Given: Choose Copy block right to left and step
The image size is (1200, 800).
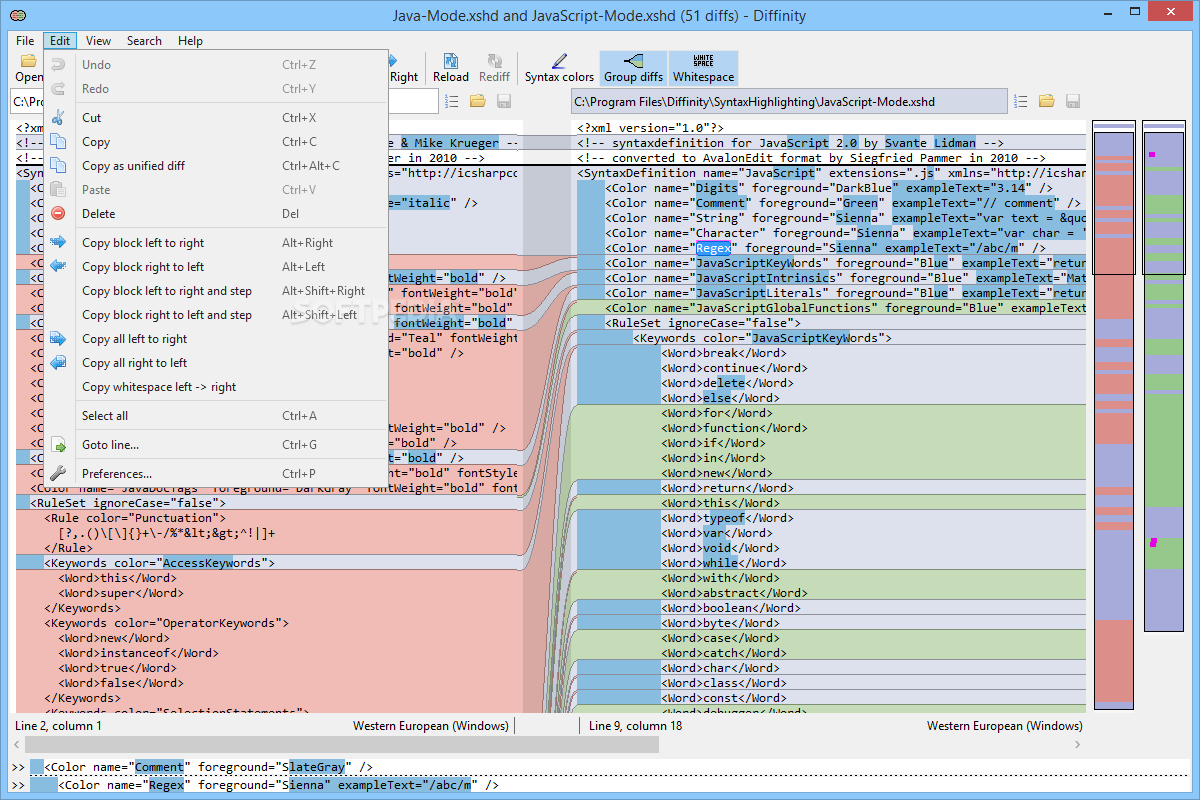Looking at the screenshot, I should (x=216, y=315).
